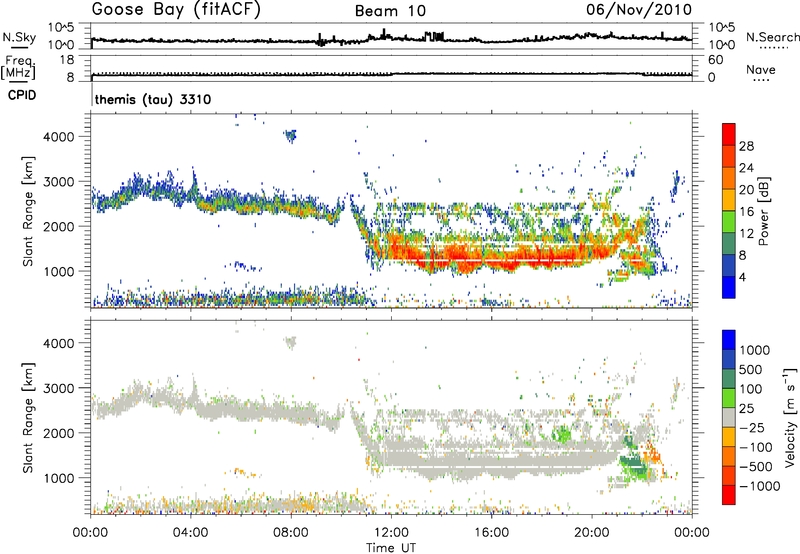Click the "12" label on Power colorbar
Screen dimensions: 800x554
[x=746, y=234]
